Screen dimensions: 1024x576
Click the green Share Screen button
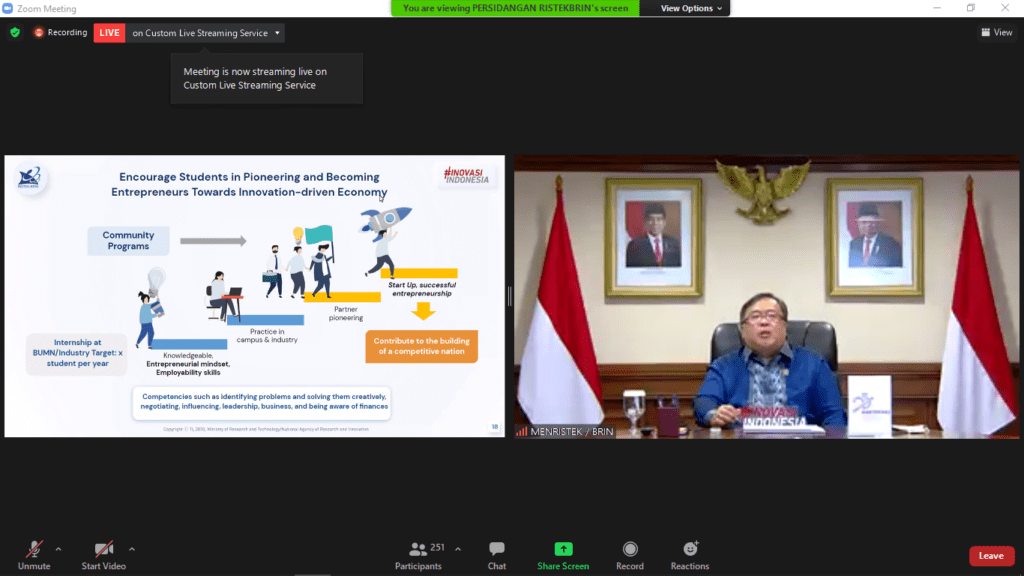coord(563,555)
